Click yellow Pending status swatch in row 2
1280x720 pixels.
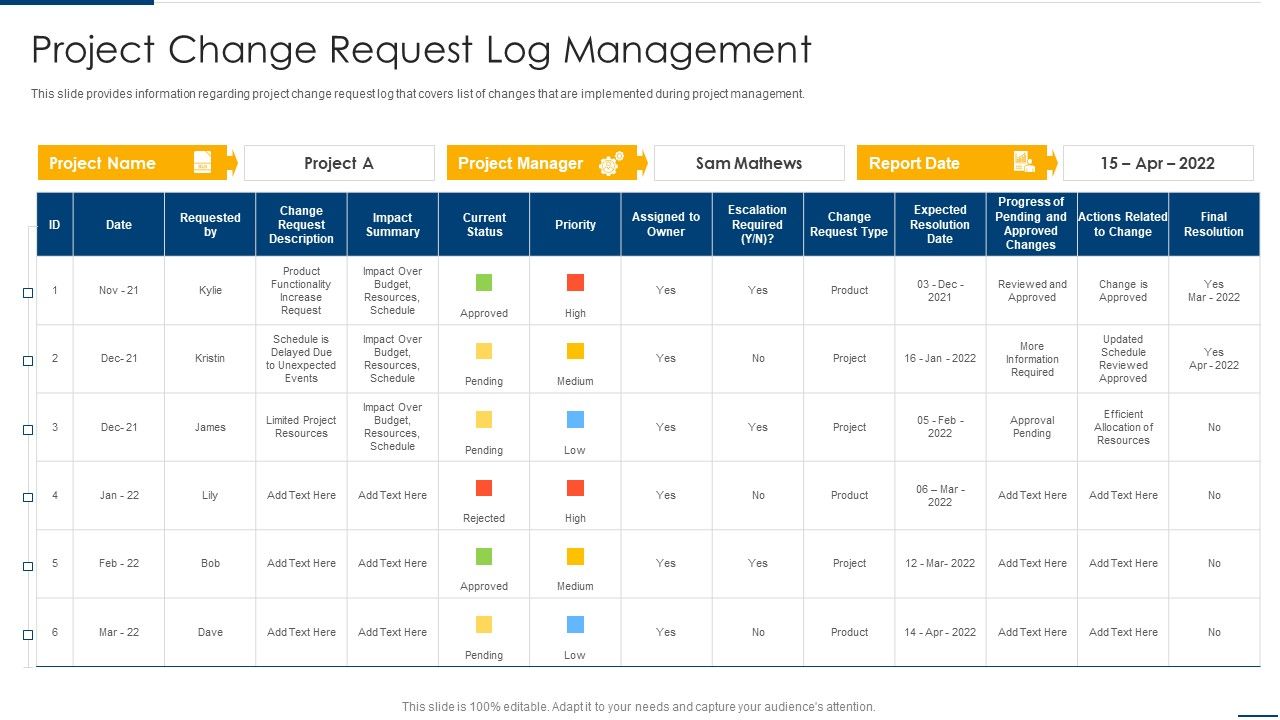[x=484, y=351]
